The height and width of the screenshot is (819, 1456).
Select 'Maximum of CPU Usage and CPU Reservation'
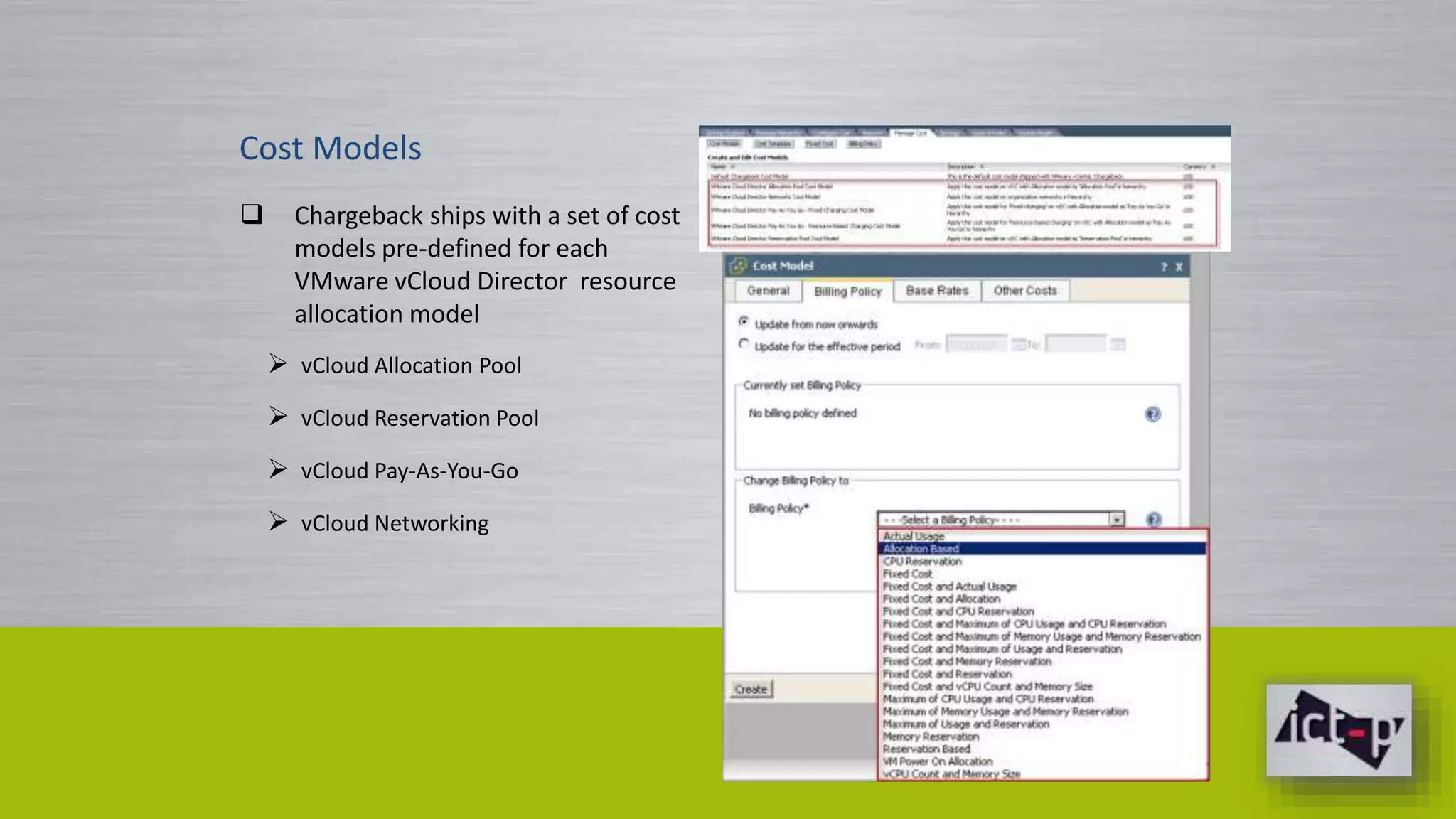tap(1043, 700)
